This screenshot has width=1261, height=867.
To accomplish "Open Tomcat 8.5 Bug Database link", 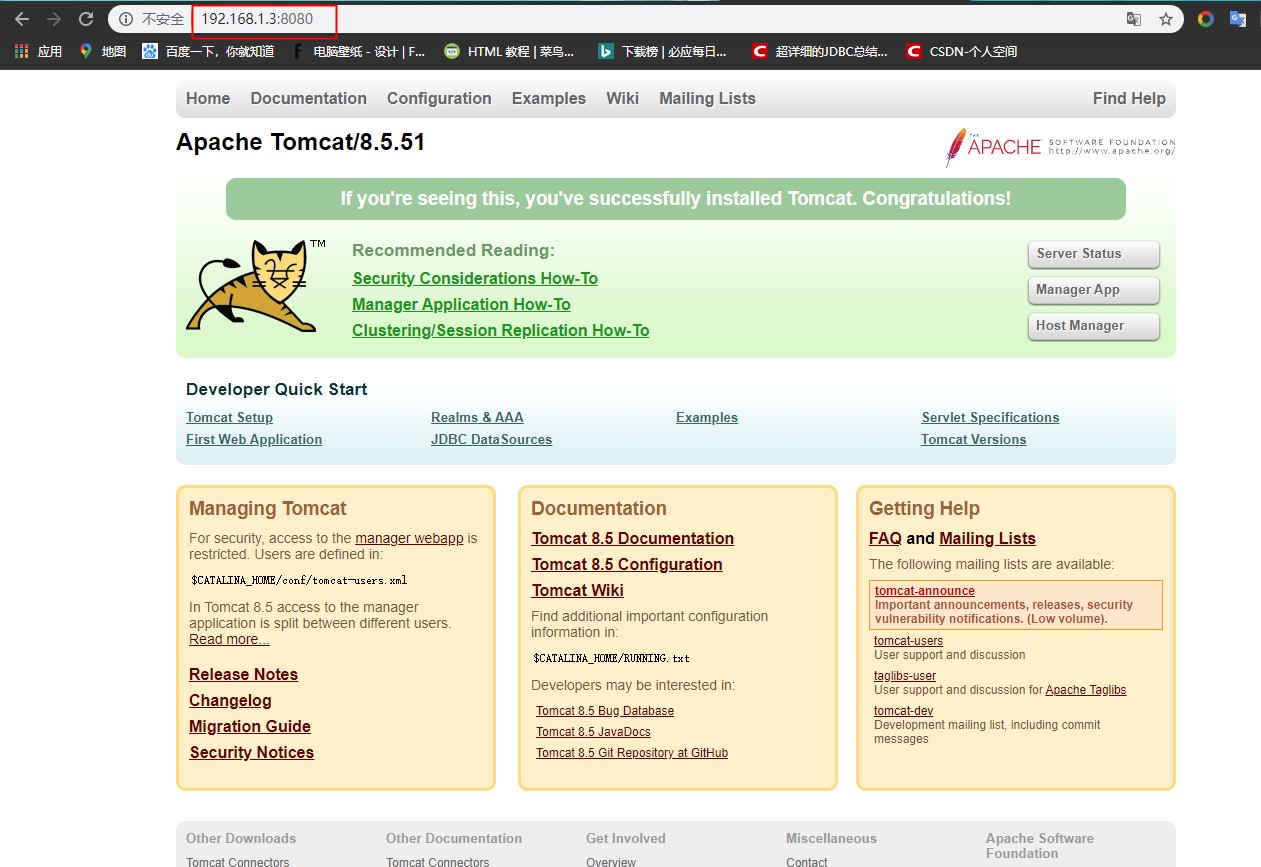I will click(x=605, y=711).
